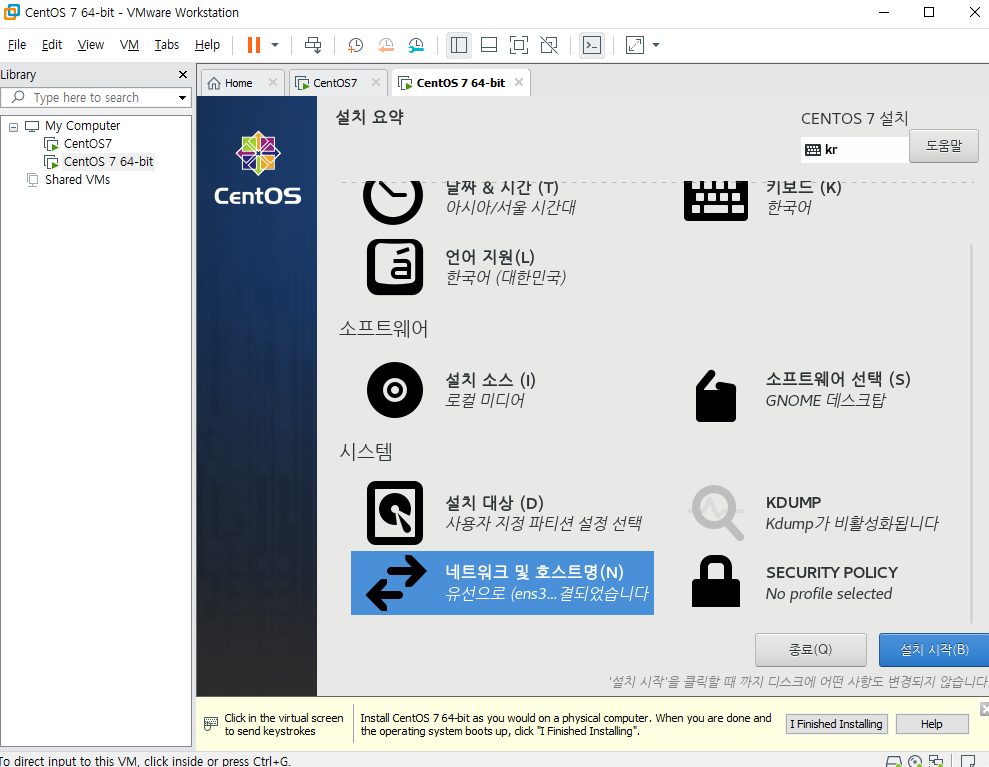The image size is (989, 767).
Task: Click the CD/DVD status bar device icon
Action: tap(915, 762)
